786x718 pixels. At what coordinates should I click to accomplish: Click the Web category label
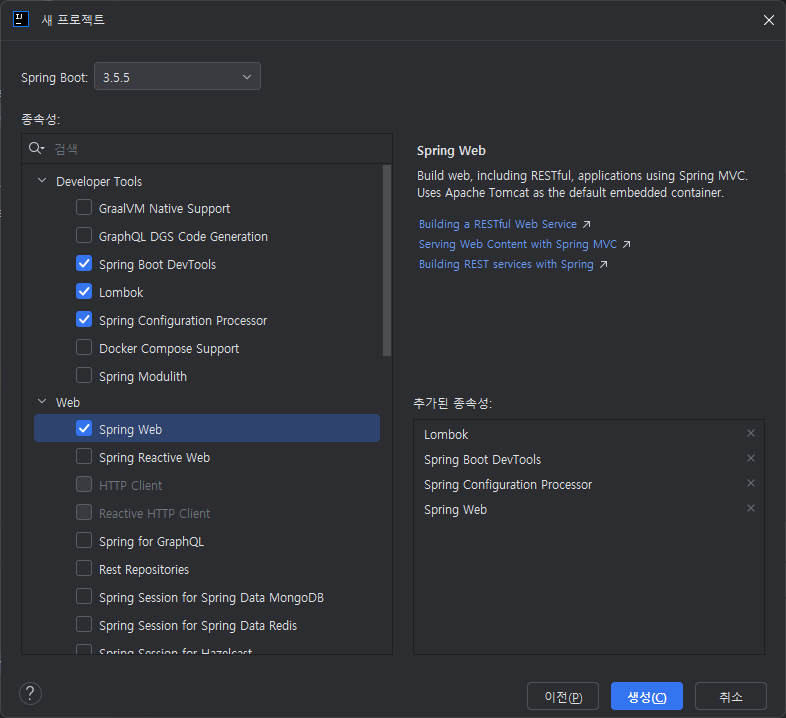(68, 403)
